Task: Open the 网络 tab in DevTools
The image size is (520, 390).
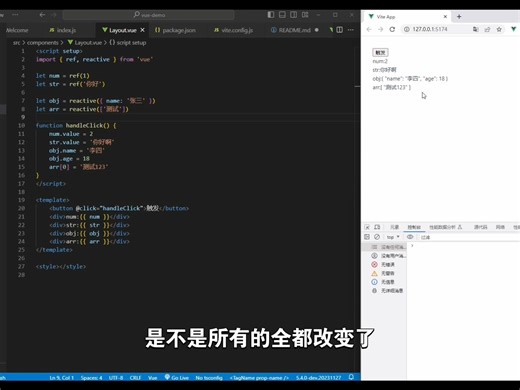Action: [x=500, y=227]
